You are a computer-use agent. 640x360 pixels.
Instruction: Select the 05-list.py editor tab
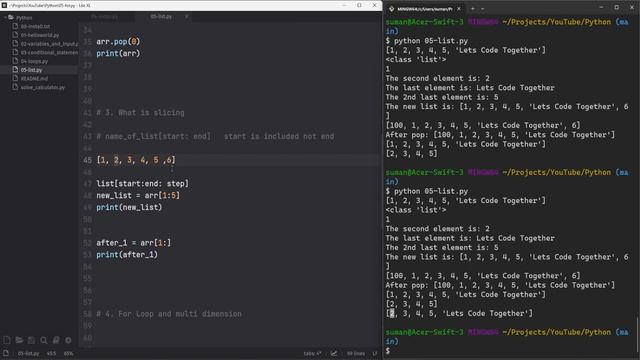click(161, 17)
